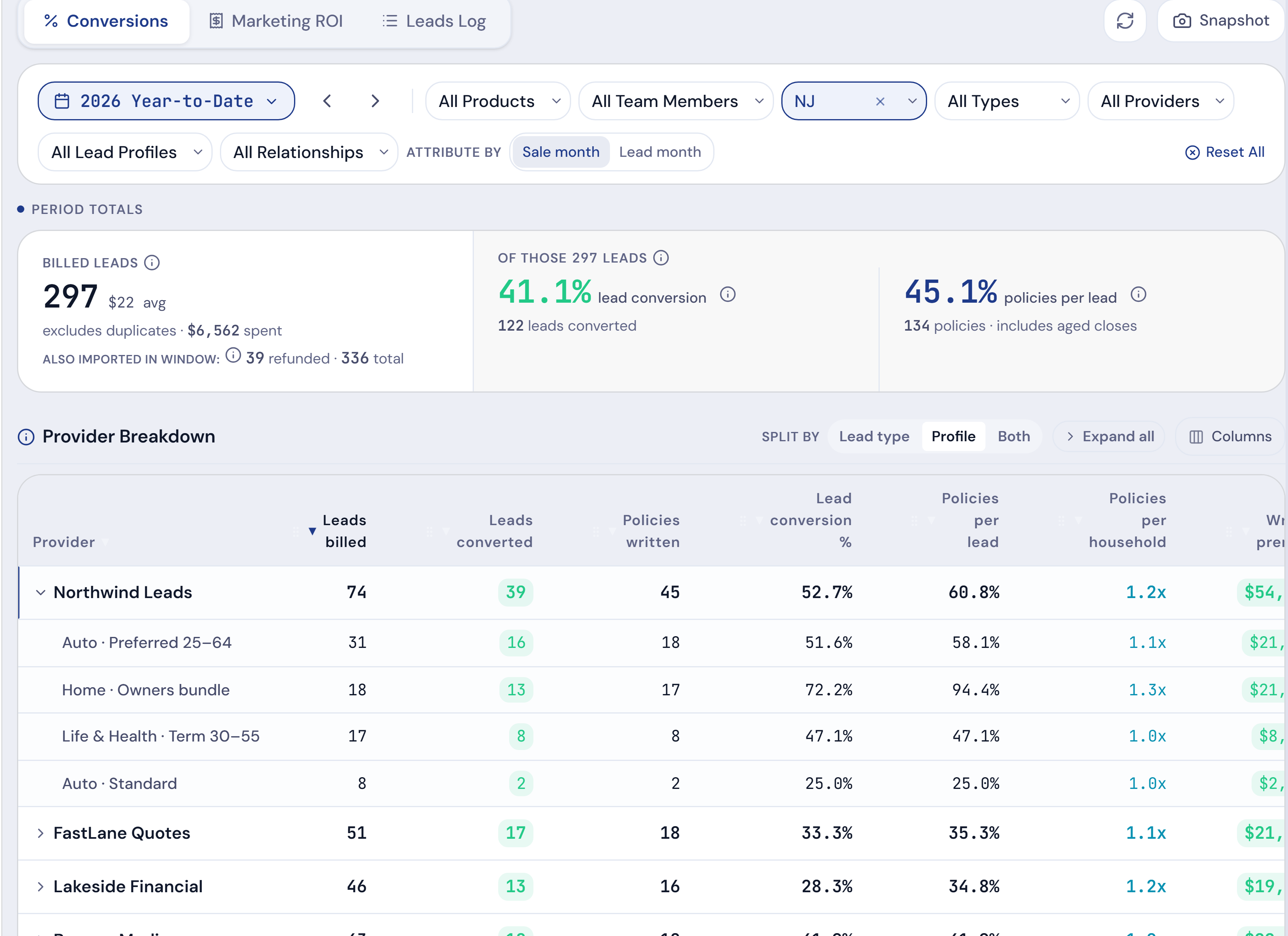Image resolution: width=1288 pixels, height=936 pixels.
Task: Open All Relationships dropdown
Action: [309, 152]
